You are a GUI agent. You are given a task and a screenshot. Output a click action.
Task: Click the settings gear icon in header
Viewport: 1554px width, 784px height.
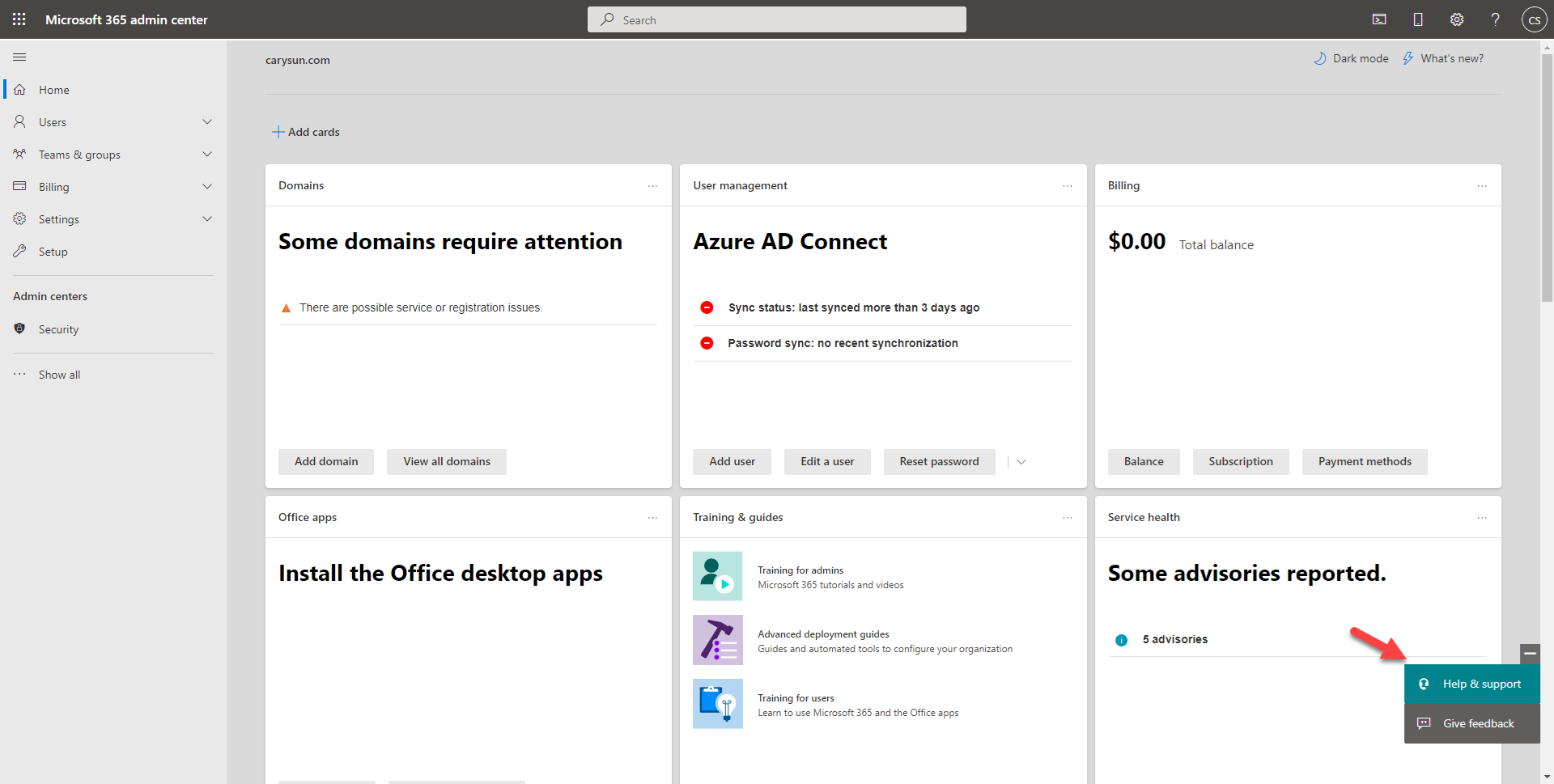tap(1457, 19)
